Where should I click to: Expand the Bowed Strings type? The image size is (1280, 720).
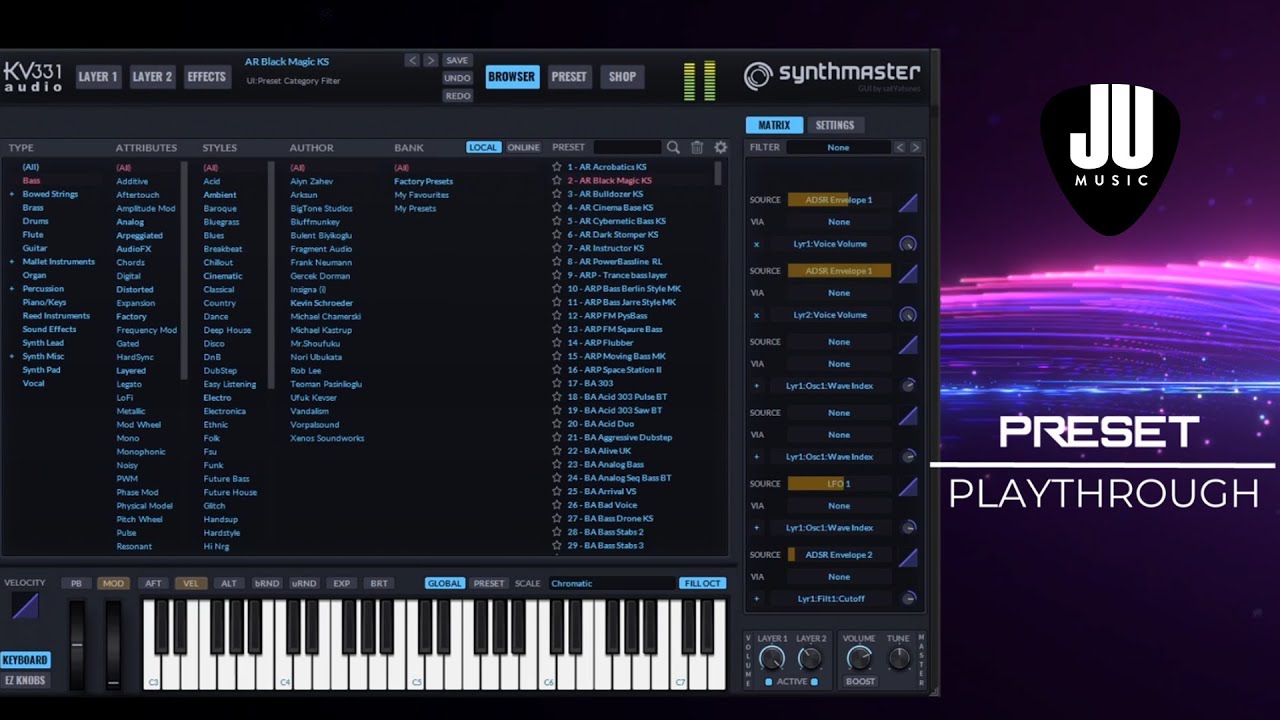(x=12, y=194)
